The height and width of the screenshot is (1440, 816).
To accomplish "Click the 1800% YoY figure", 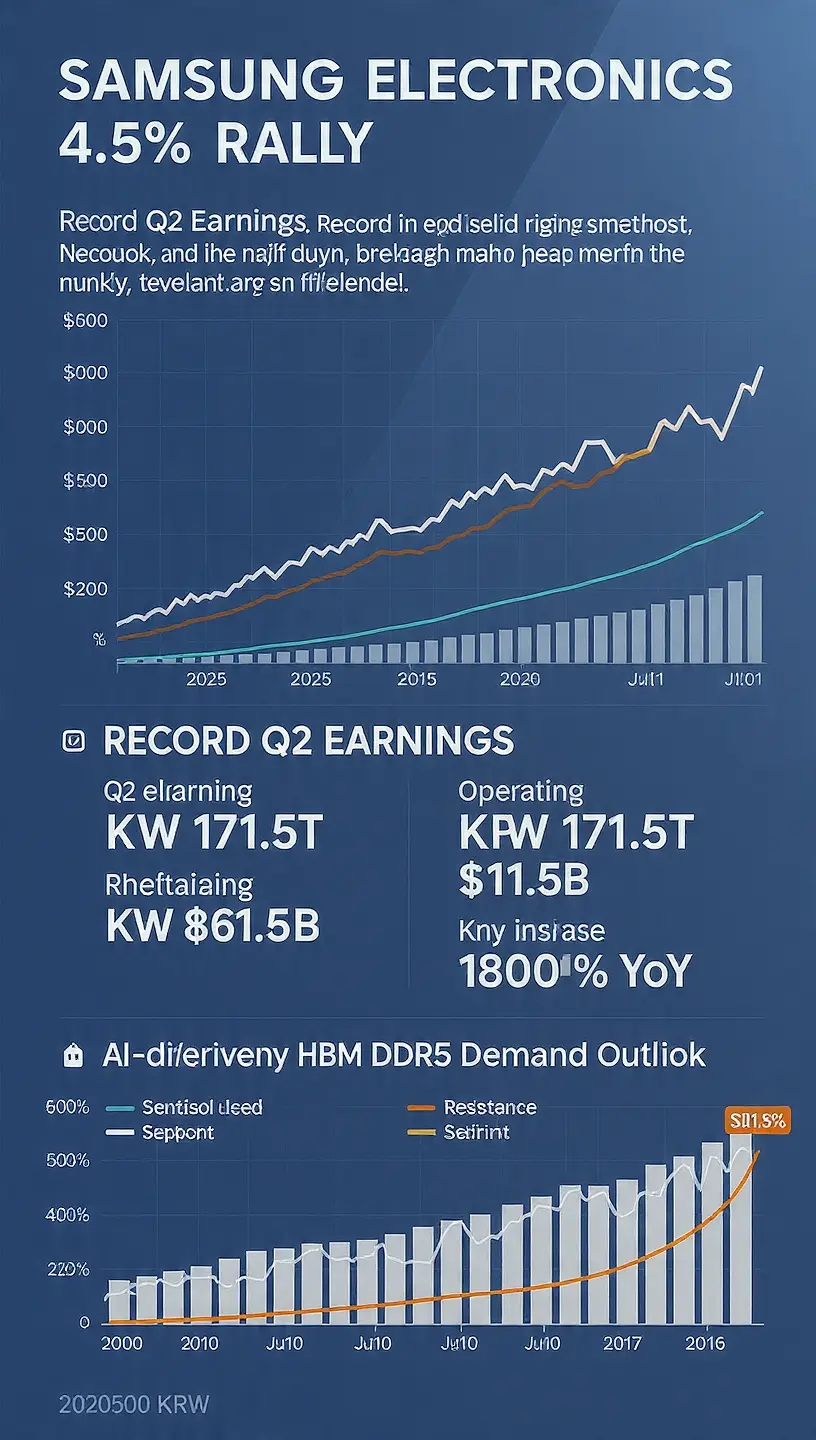I will point(574,972).
